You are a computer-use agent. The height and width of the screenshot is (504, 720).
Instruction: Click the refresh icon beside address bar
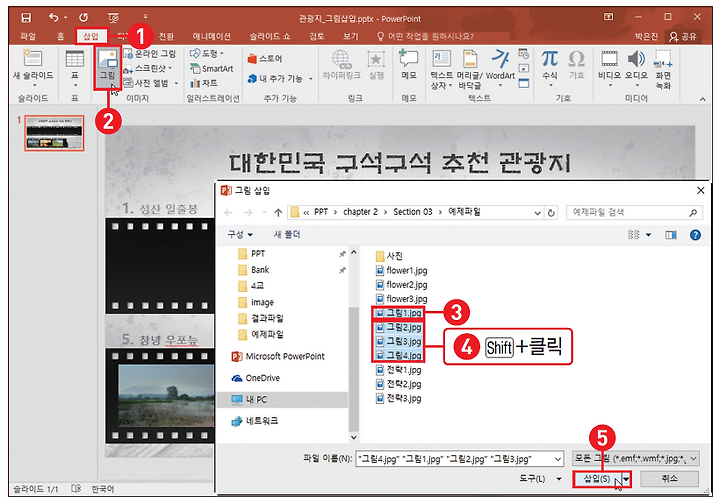[x=551, y=213]
